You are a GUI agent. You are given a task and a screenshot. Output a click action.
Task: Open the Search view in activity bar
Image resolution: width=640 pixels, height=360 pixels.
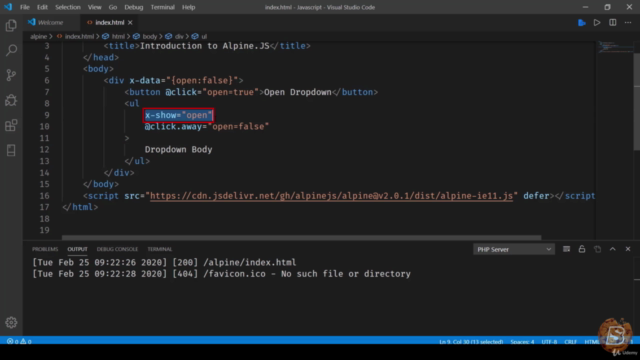(x=11, y=50)
